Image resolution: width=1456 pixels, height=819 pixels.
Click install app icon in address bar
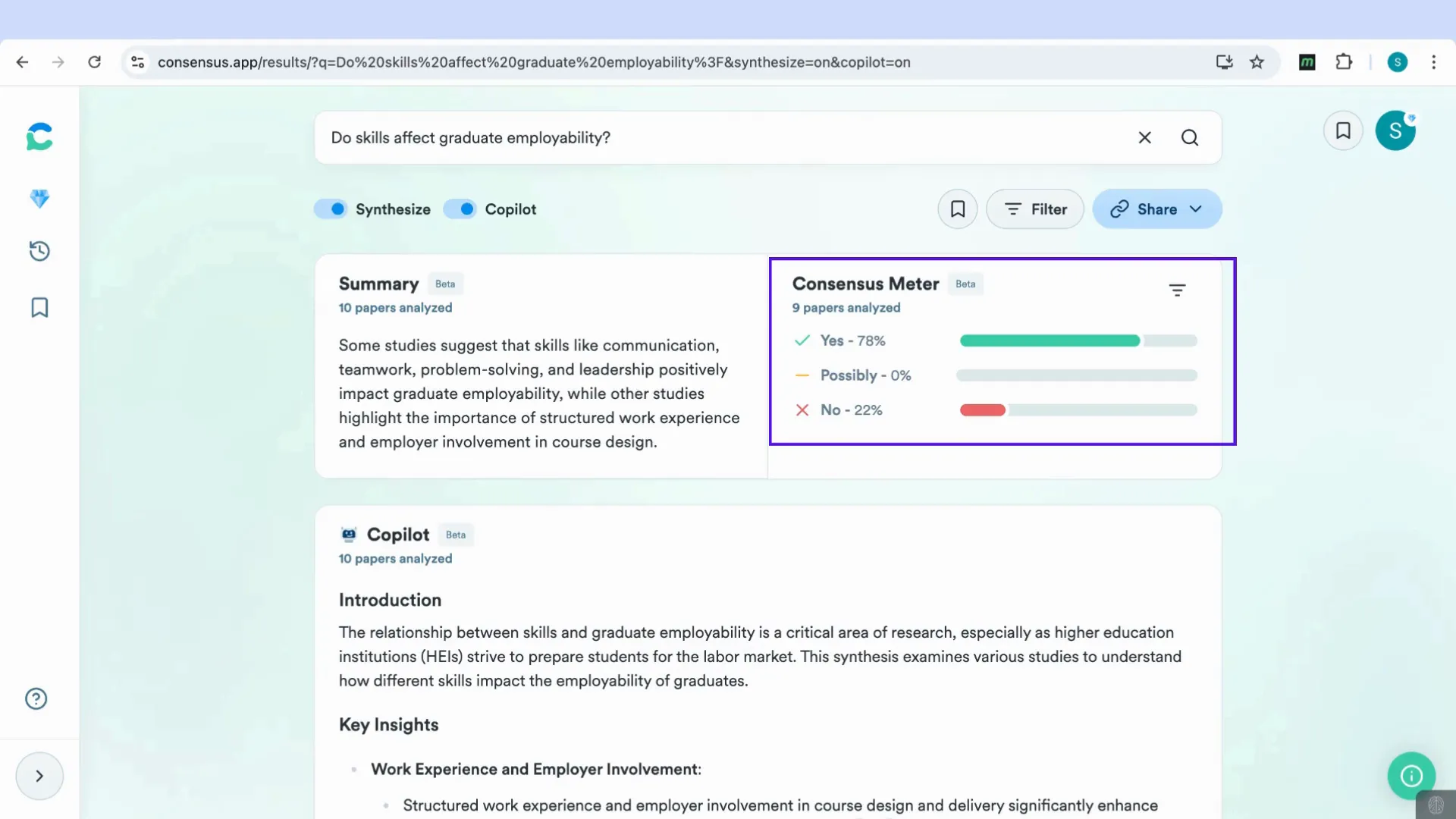pyautogui.click(x=1224, y=62)
